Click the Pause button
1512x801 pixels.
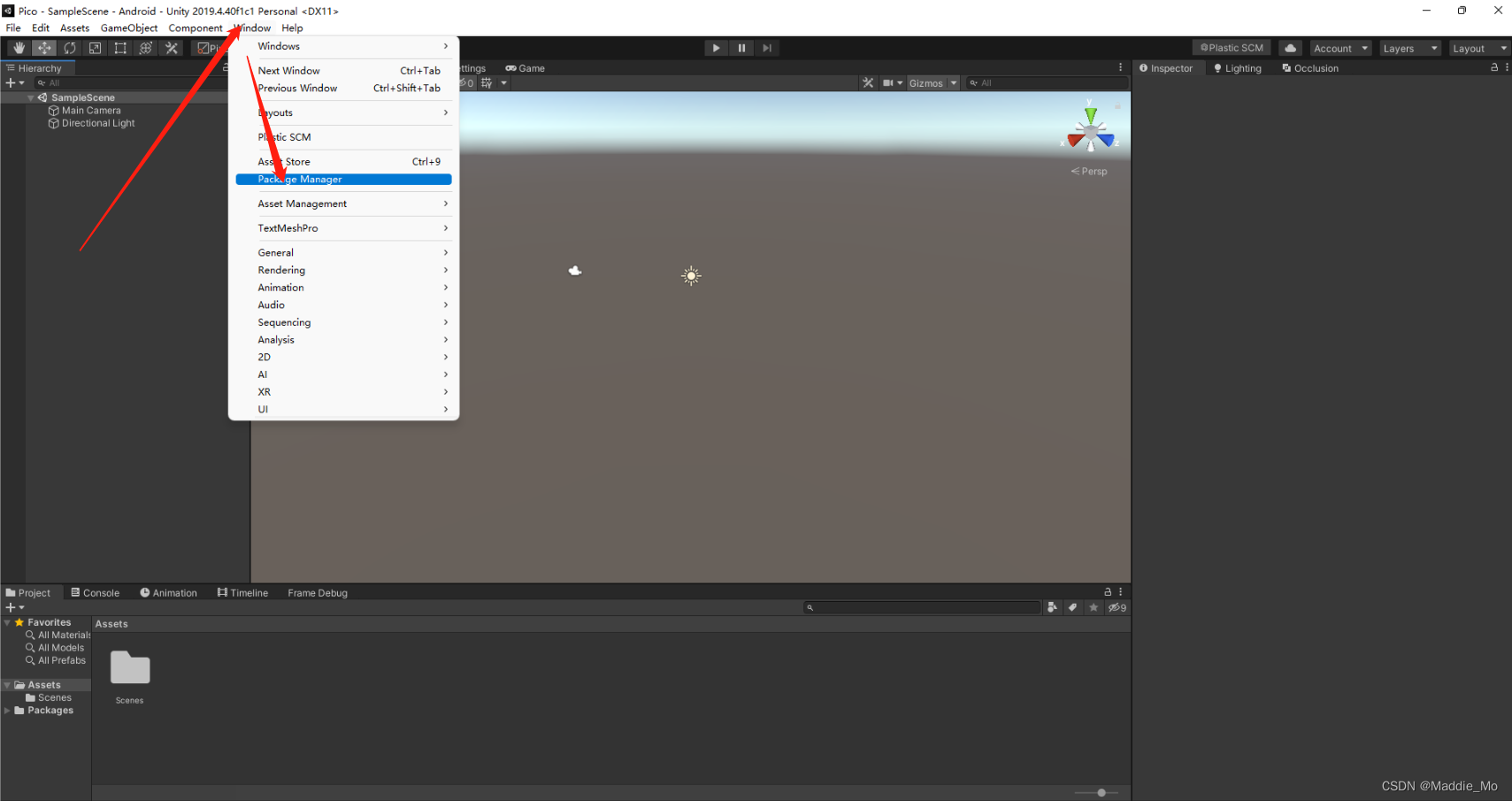point(741,48)
